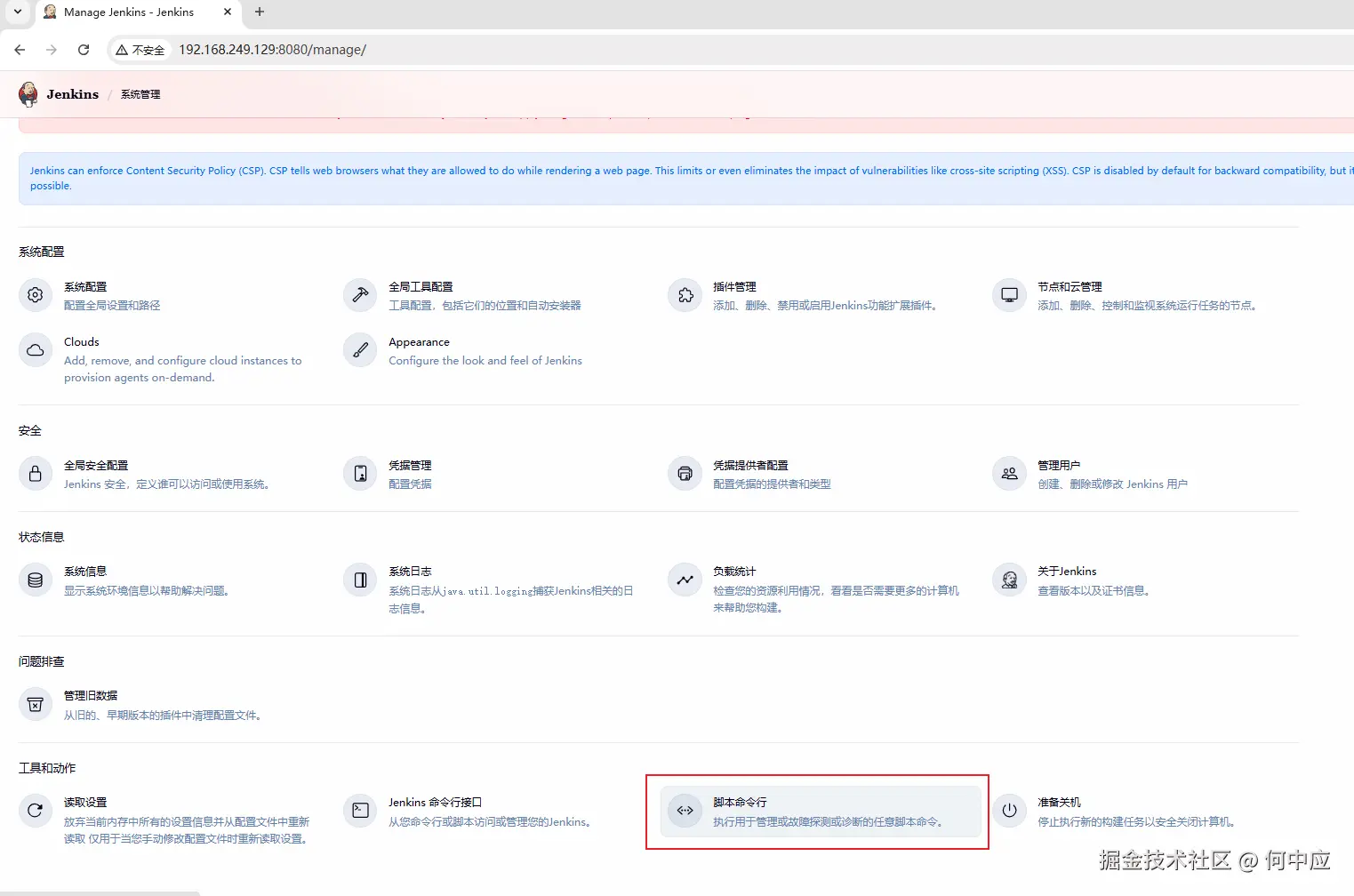
Task: Click the Jenkins logo in header
Action: pyautogui.click(x=28, y=94)
